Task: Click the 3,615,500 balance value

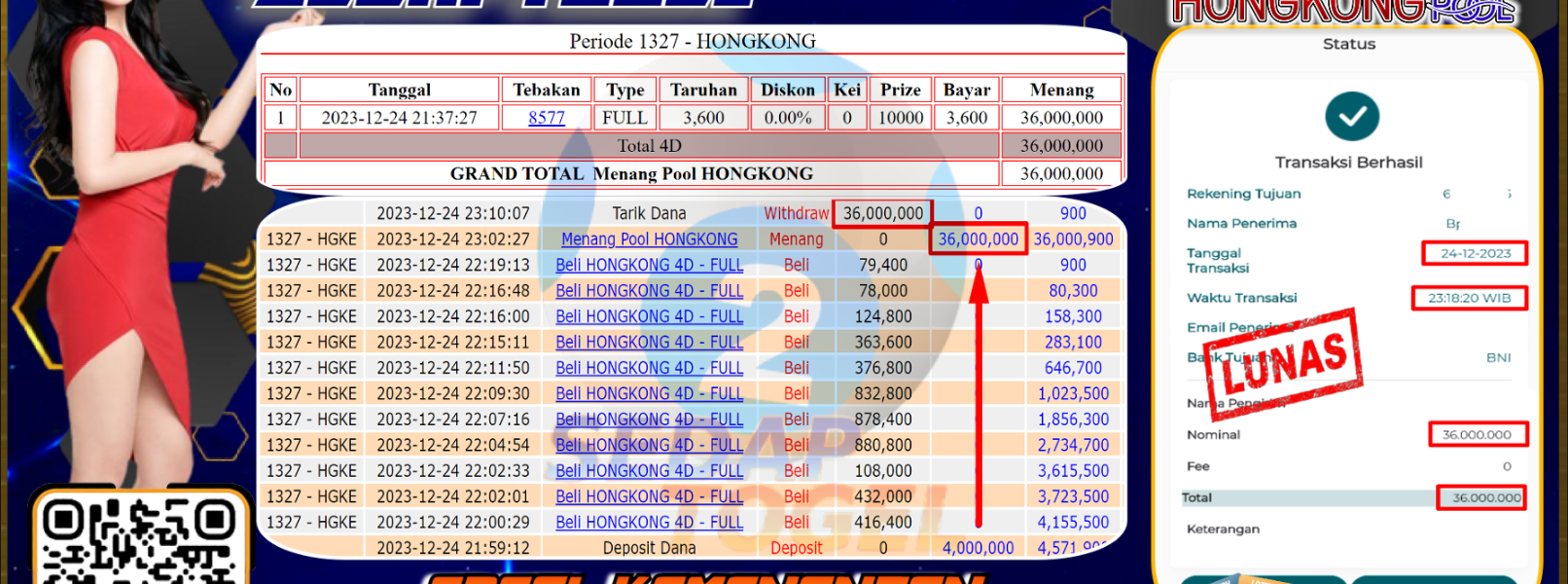Action: [x=1073, y=471]
